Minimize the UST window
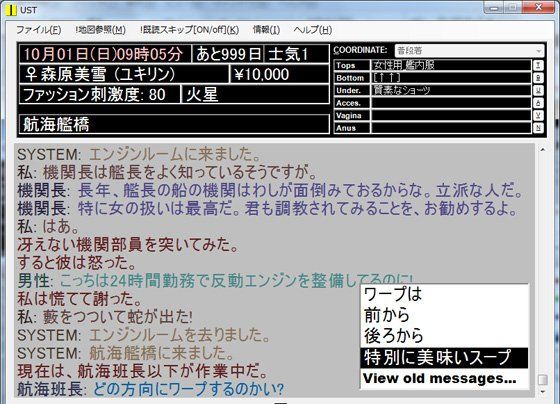 pos(495,7)
